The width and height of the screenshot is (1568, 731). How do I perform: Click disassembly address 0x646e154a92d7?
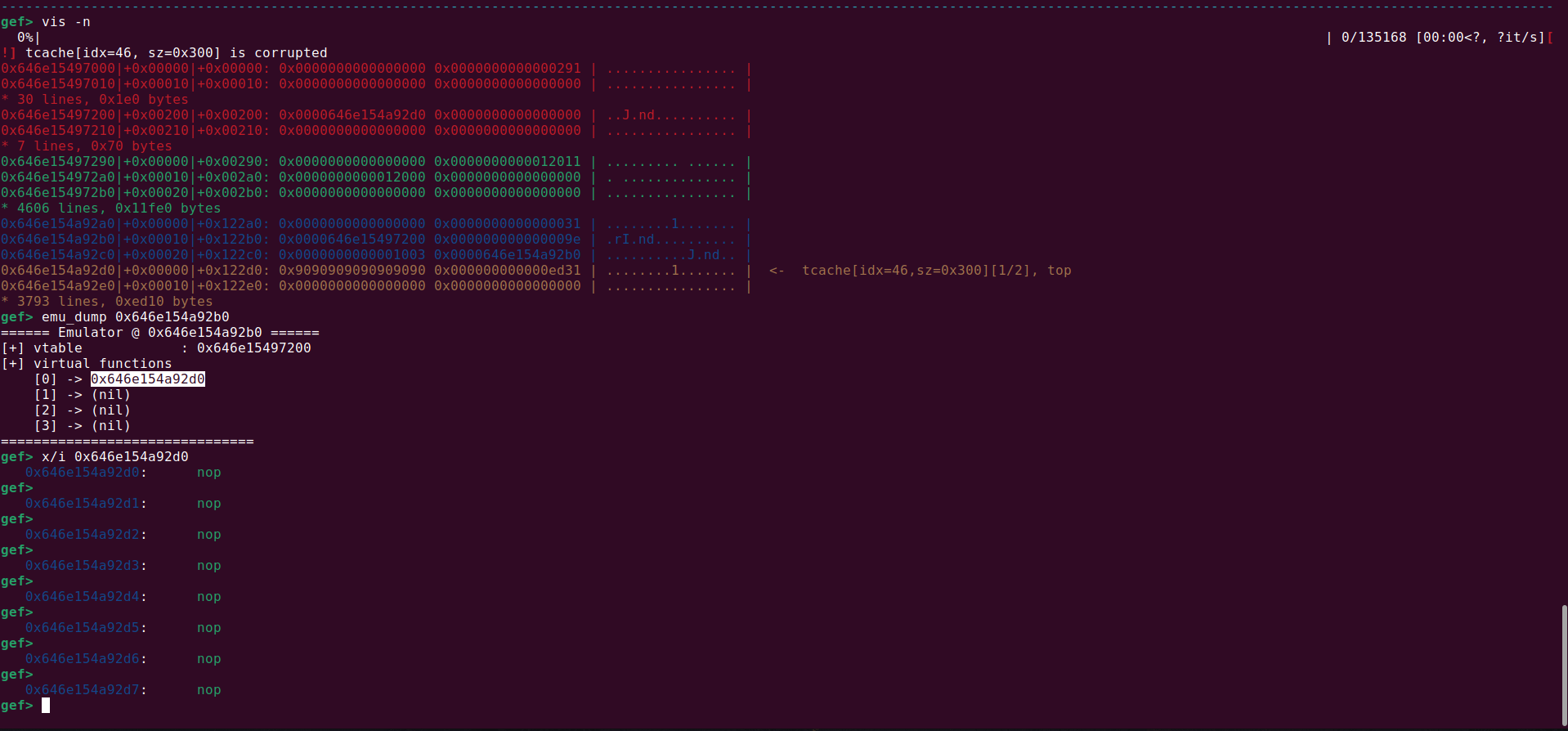[83, 690]
